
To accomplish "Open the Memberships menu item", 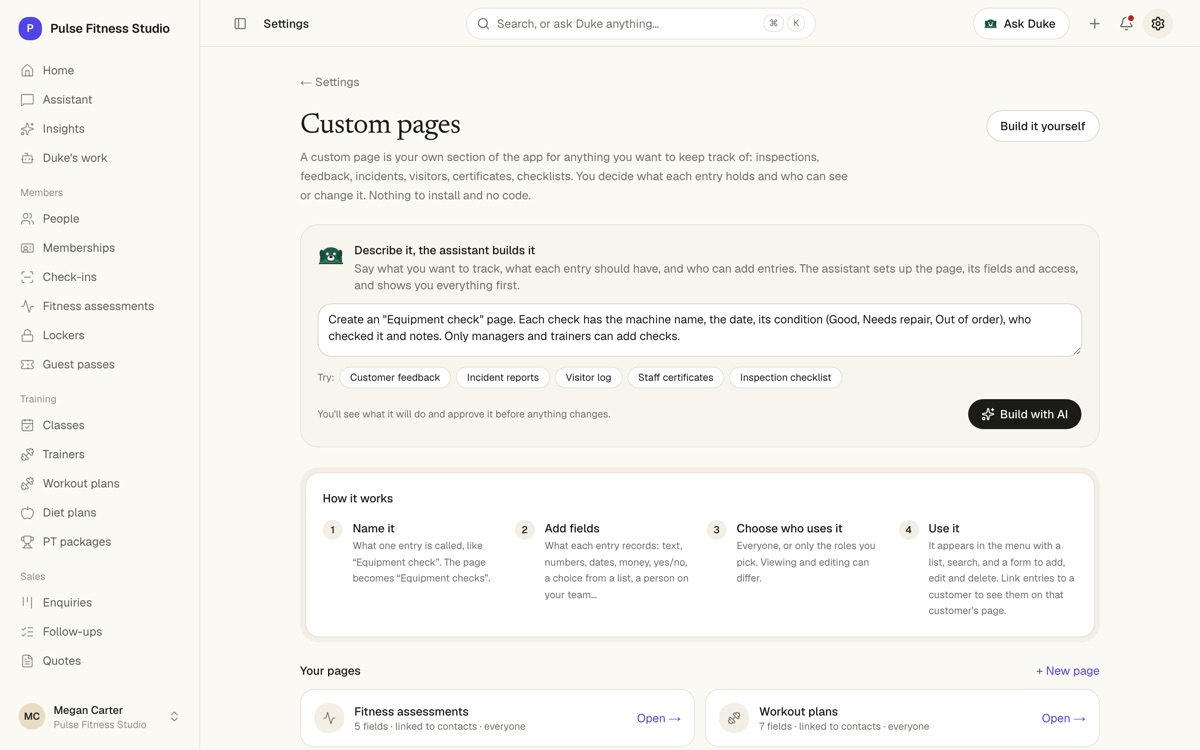I will [99, 248].
